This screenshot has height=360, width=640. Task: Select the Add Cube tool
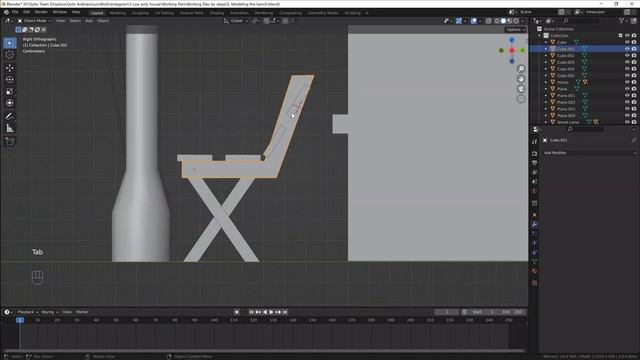[10, 141]
